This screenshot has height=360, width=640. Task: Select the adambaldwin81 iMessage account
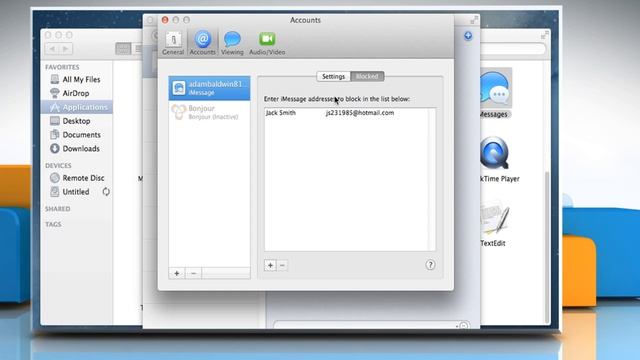click(209, 88)
